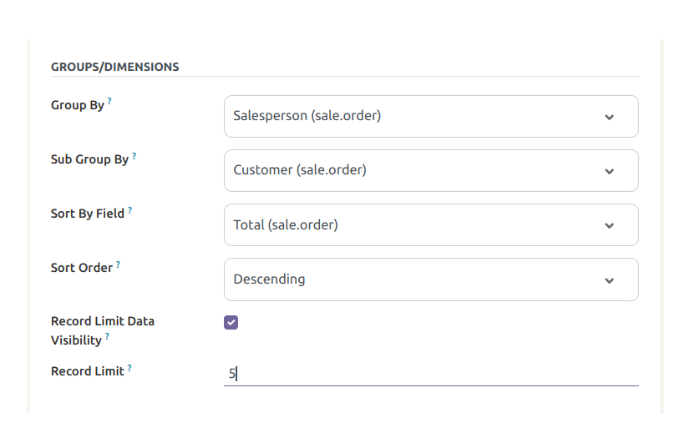Click the Sort Order label text
The height and width of the screenshot is (438, 690).
(81, 268)
